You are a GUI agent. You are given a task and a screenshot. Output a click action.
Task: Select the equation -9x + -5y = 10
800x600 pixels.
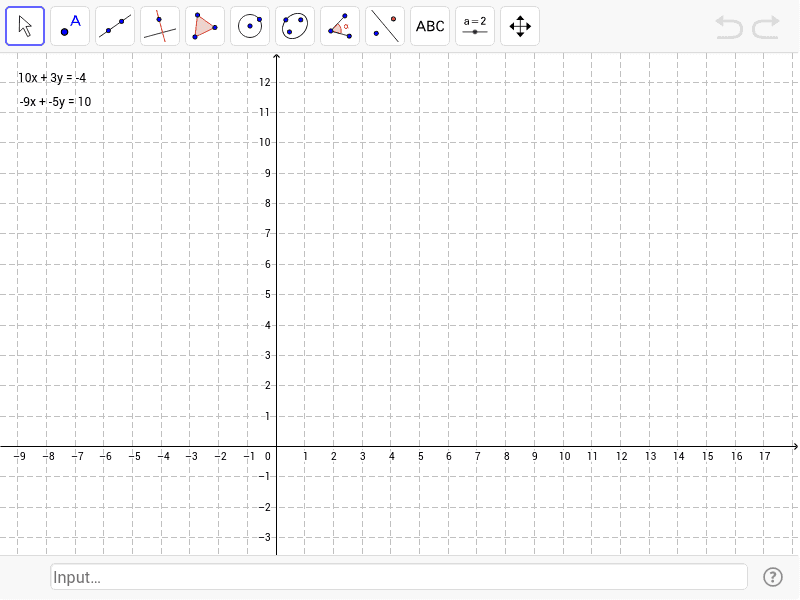point(54,101)
